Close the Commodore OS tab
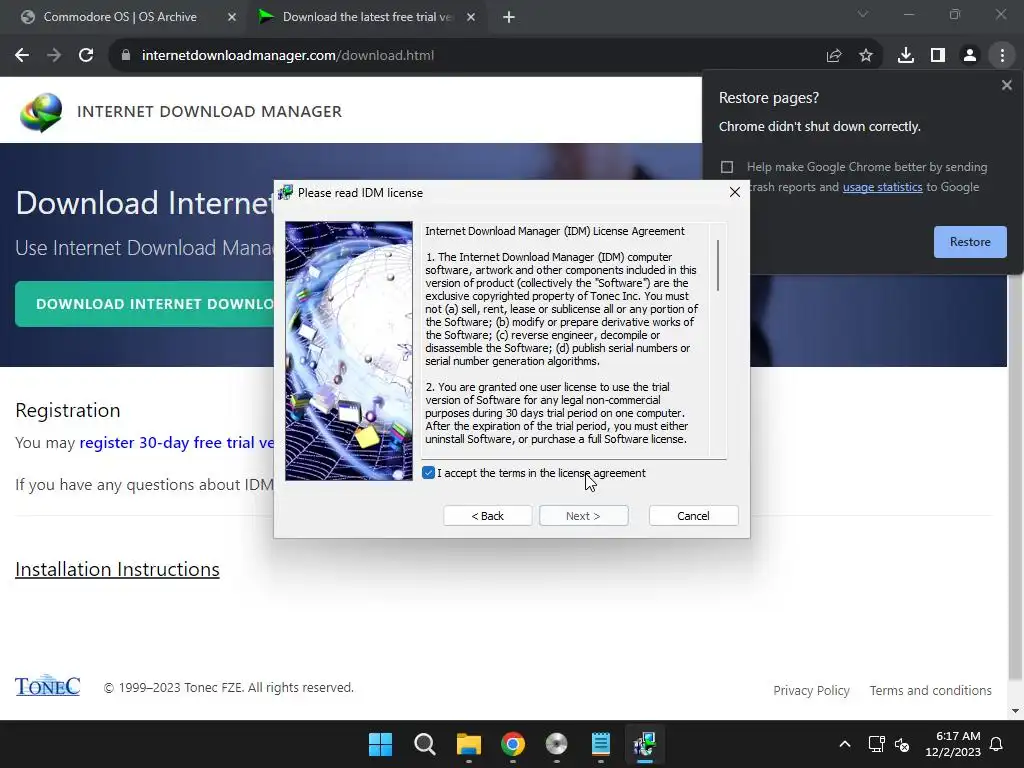Image resolution: width=1024 pixels, height=768 pixels. 232,17
